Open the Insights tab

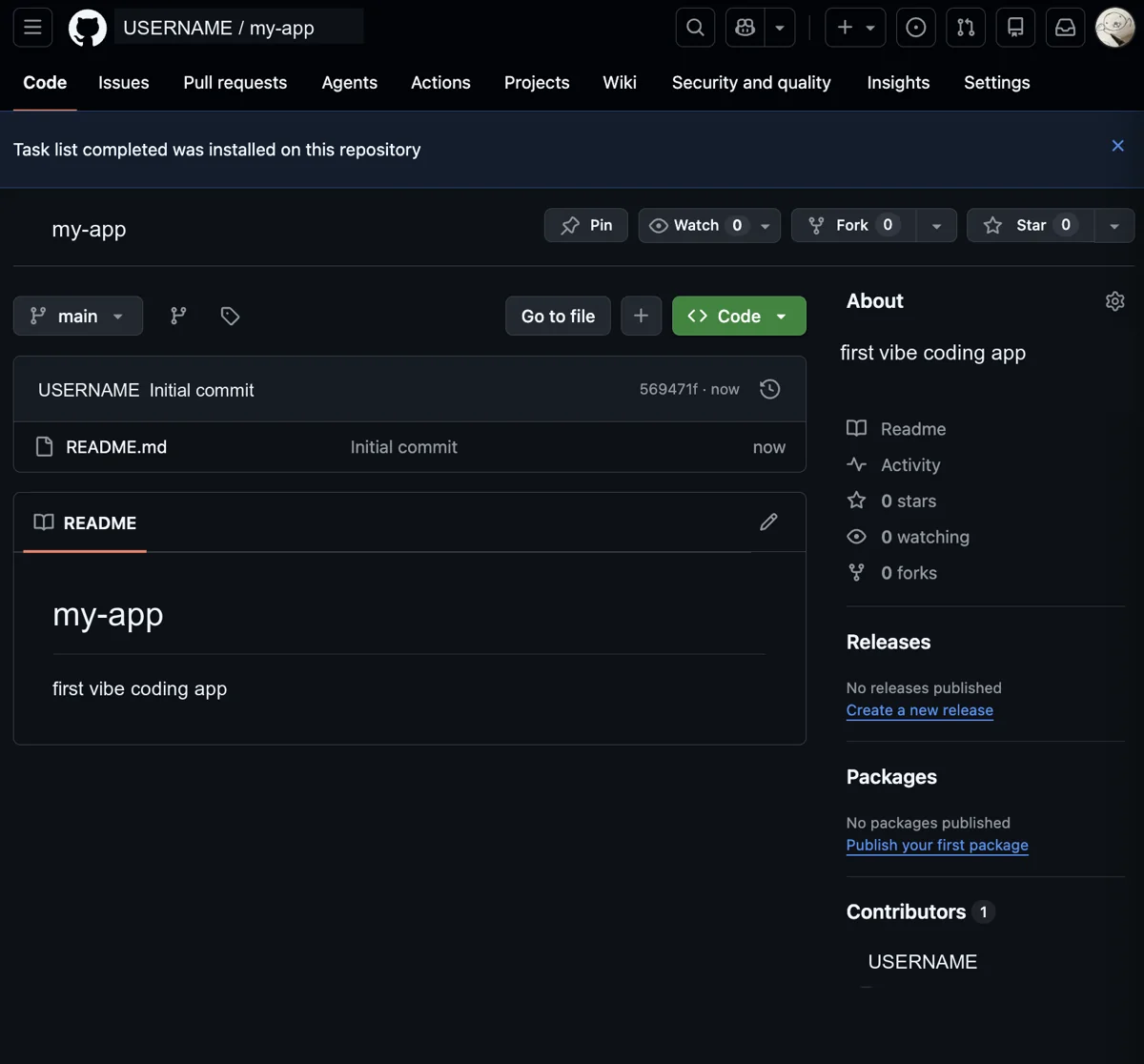tap(898, 82)
